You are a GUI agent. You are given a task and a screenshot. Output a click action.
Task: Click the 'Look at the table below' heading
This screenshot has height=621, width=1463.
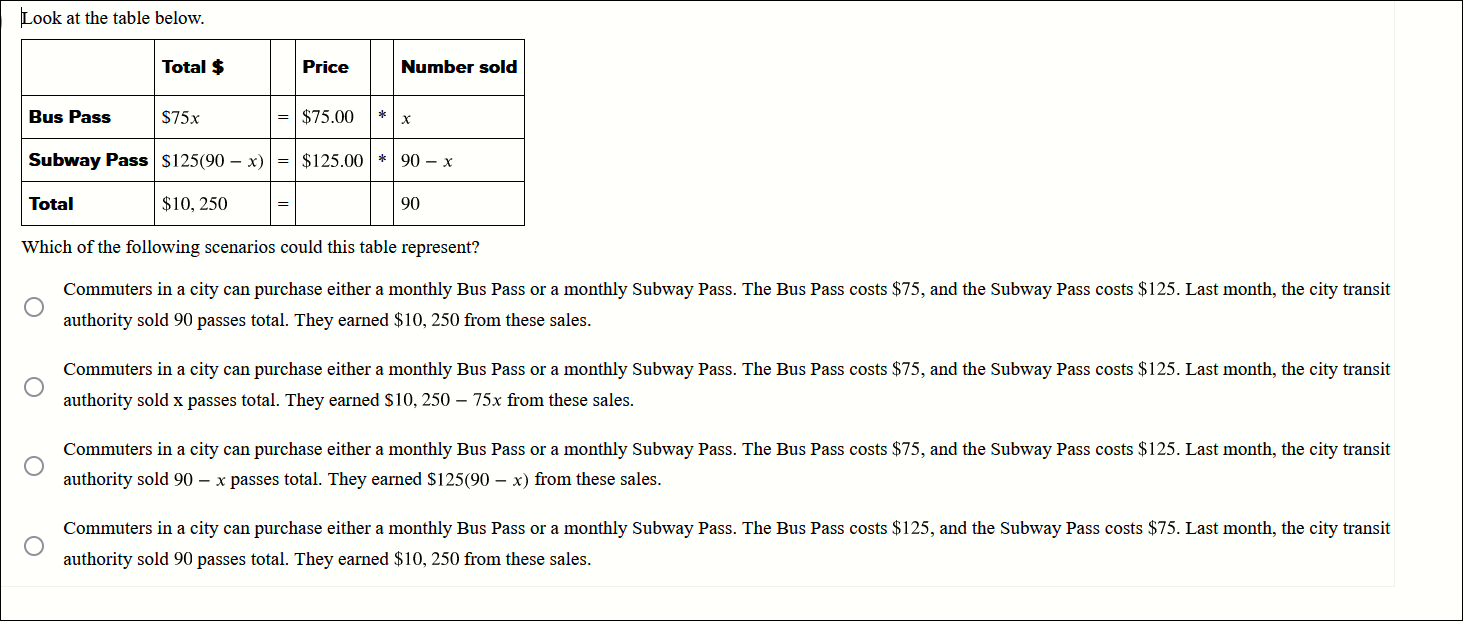tap(113, 17)
